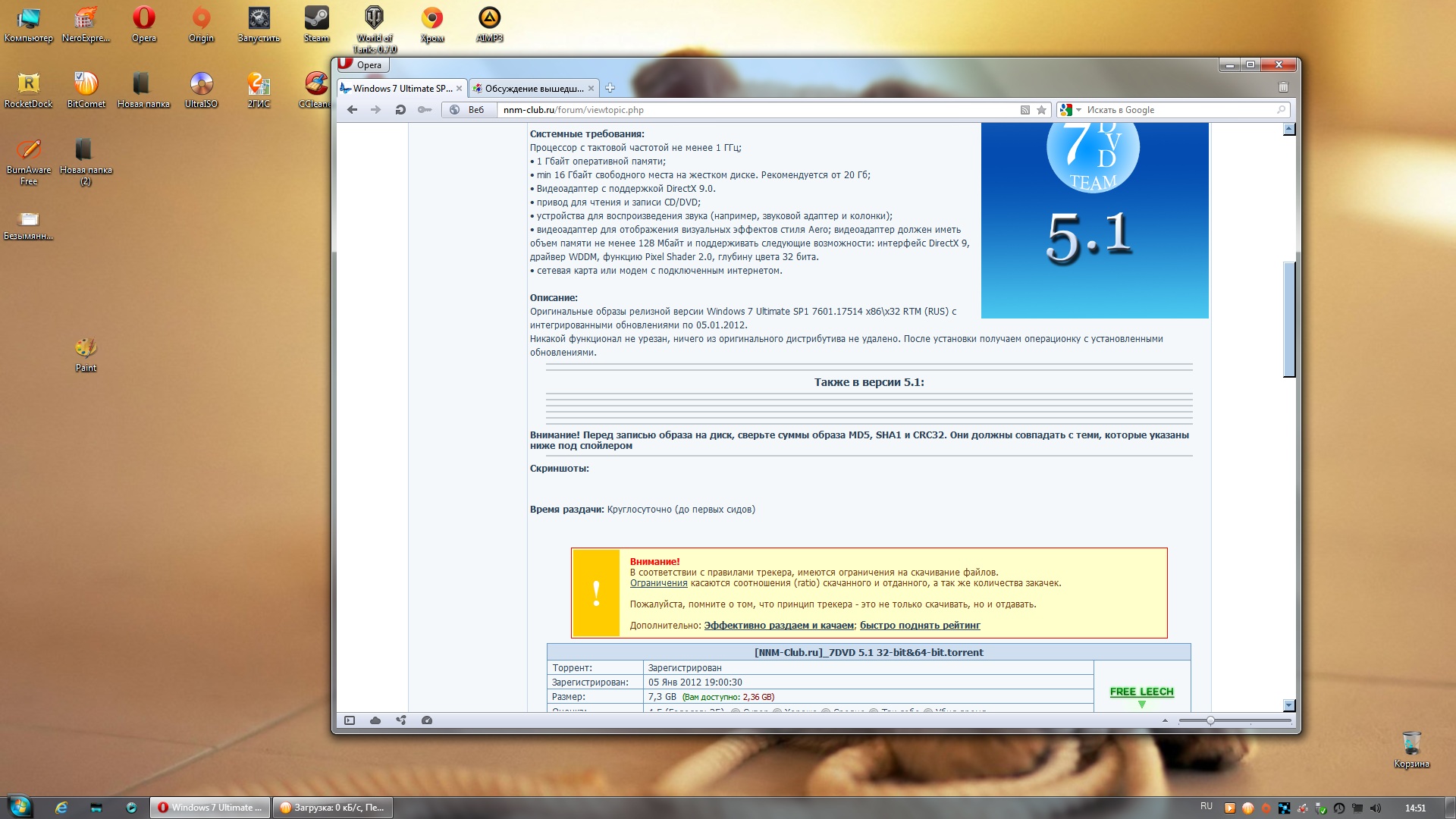Click the 'Также в версии 5.1:' spoiler heading
The width and height of the screenshot is (1456, 819).
(x=869, y=382)
